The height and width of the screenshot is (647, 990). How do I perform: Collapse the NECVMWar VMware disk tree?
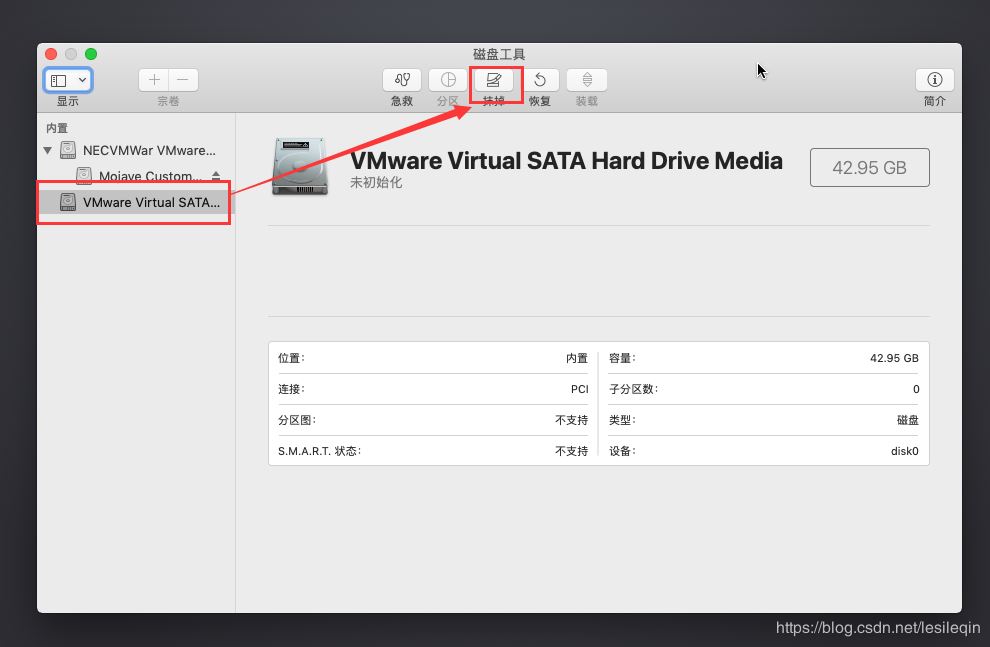[x=47, y=151]
